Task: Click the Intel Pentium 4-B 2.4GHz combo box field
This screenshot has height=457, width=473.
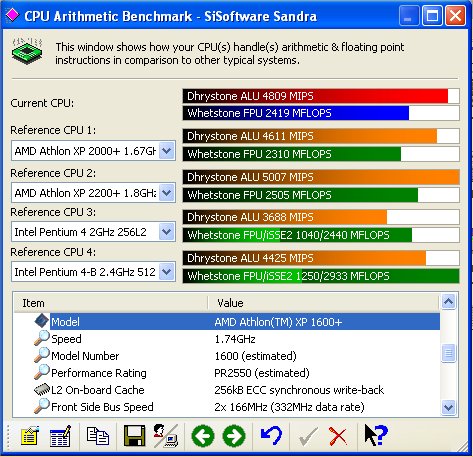Action: (93, 272)
